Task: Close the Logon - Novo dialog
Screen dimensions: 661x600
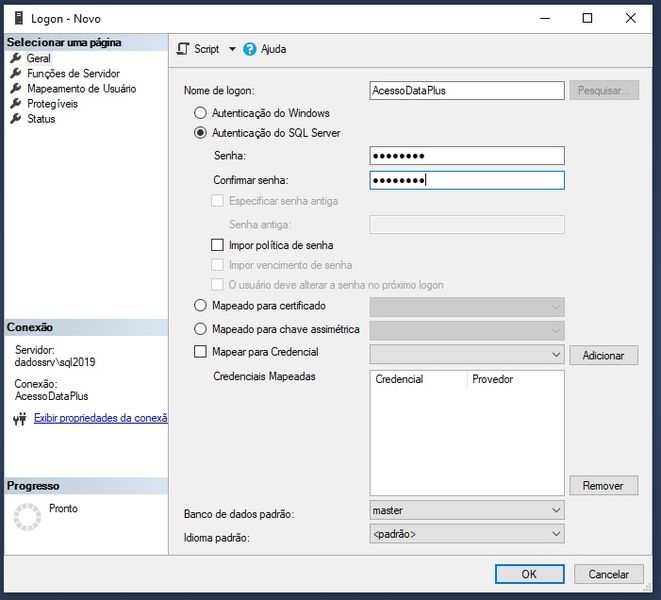Action: 631,18
